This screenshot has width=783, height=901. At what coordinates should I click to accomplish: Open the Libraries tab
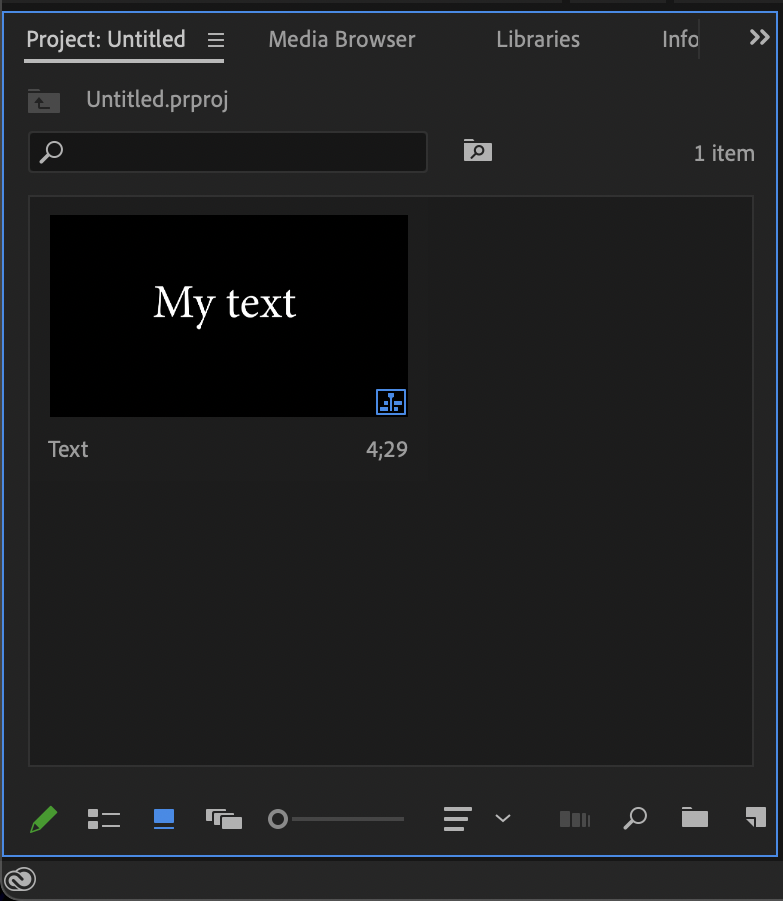point(537,39)
